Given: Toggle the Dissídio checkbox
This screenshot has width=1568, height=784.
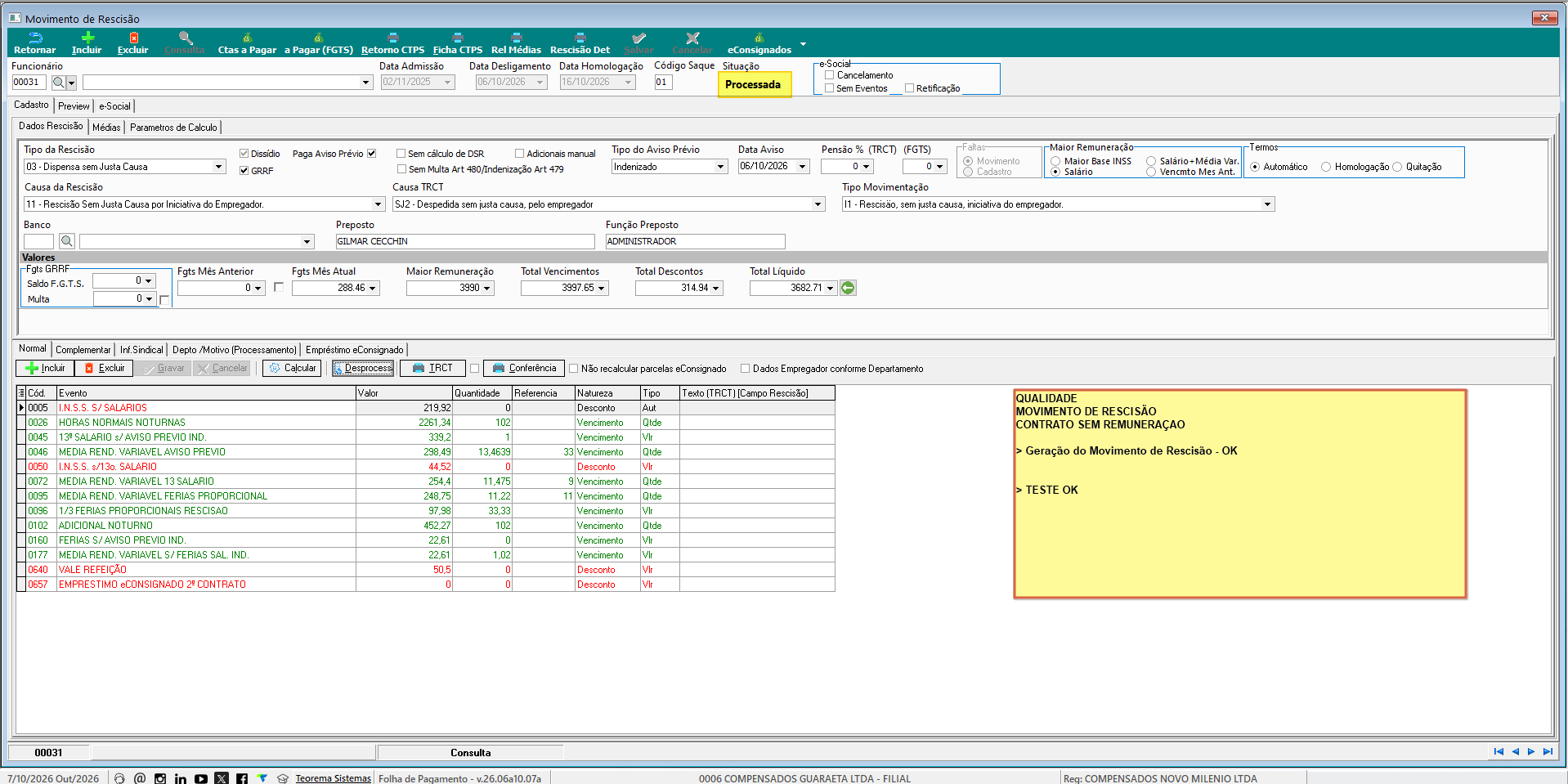Looking at the screenshot, I should [x=244, y=154].
